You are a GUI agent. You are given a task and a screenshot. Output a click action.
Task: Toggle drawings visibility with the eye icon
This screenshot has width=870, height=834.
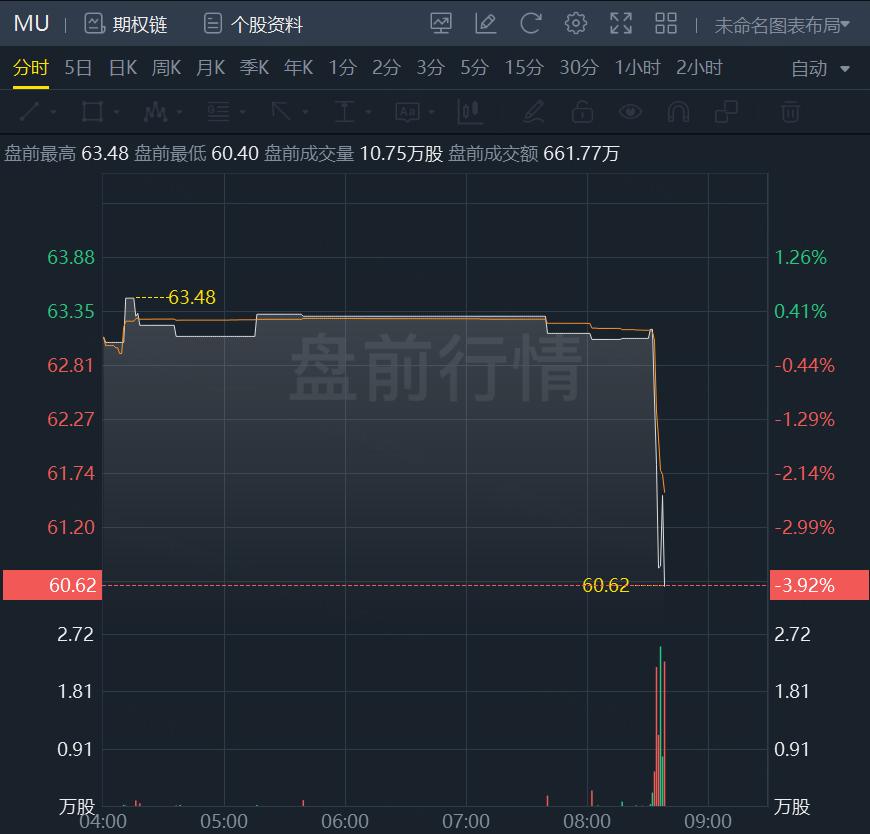tap(630, 112)
